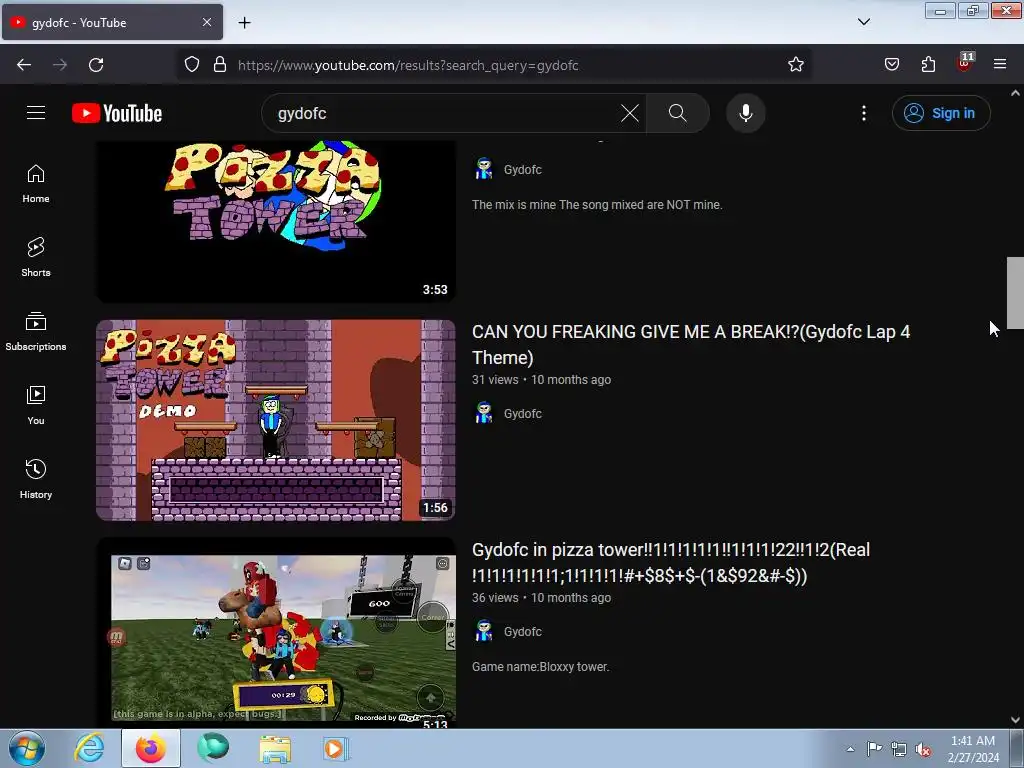
Task: Open Firefox application menu
Action: point(1000,65)
